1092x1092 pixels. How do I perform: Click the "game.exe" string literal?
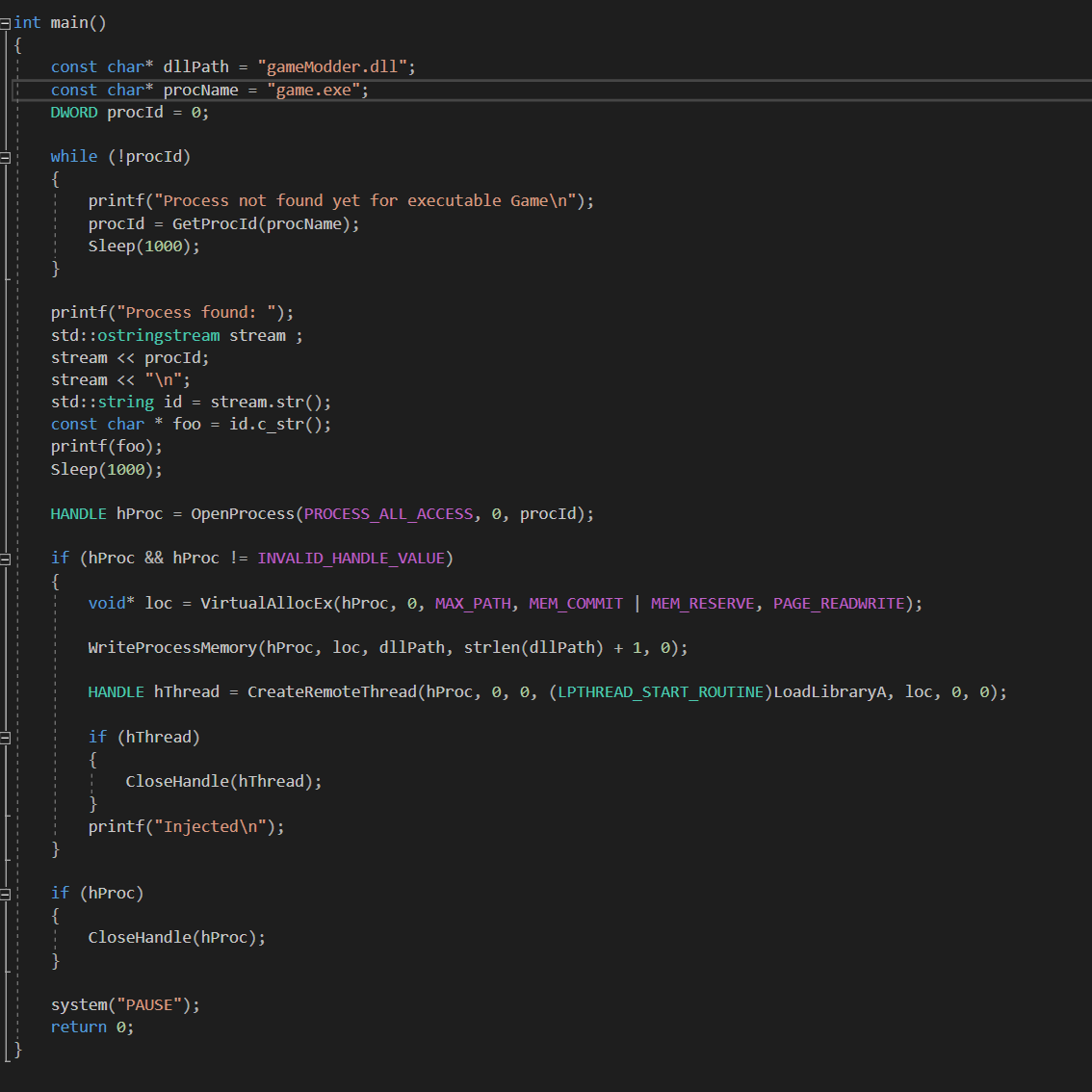[x=313, y=90]
